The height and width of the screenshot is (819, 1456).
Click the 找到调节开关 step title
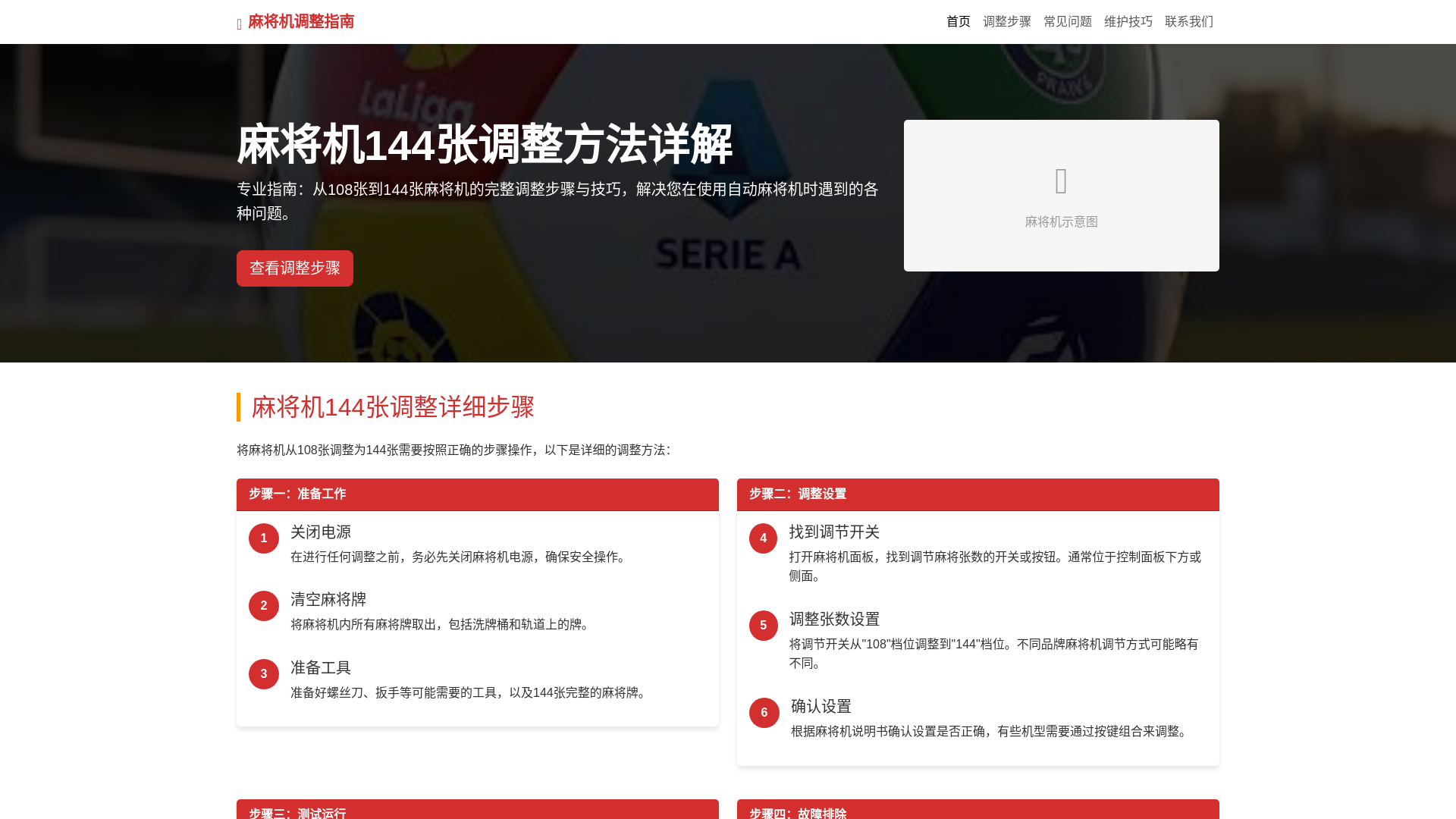834,532
